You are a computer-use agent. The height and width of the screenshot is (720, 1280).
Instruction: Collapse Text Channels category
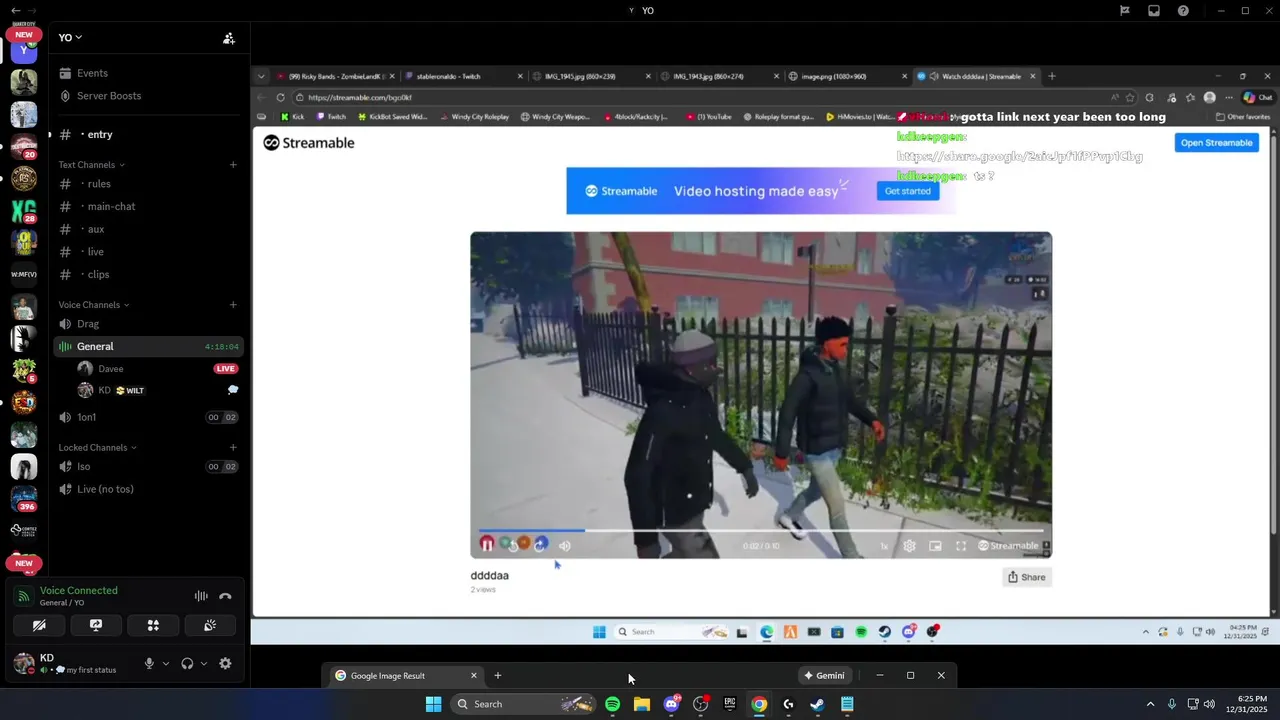click(91, 165)
